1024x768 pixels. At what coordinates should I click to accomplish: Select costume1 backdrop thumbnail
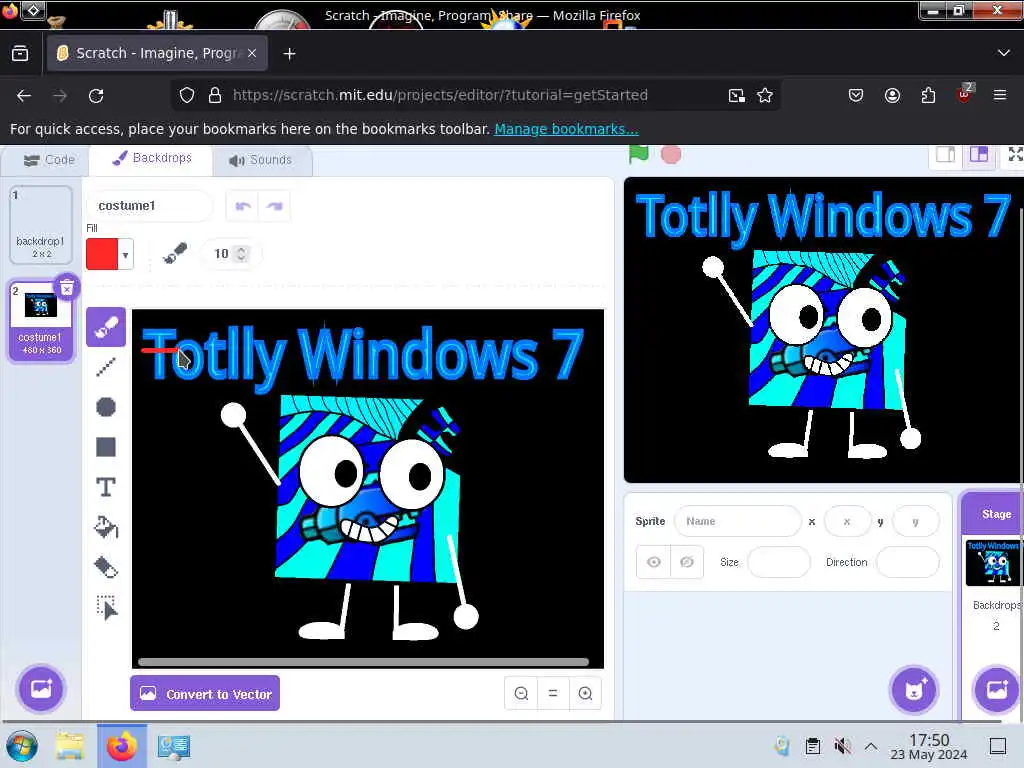tap(40, 321)
